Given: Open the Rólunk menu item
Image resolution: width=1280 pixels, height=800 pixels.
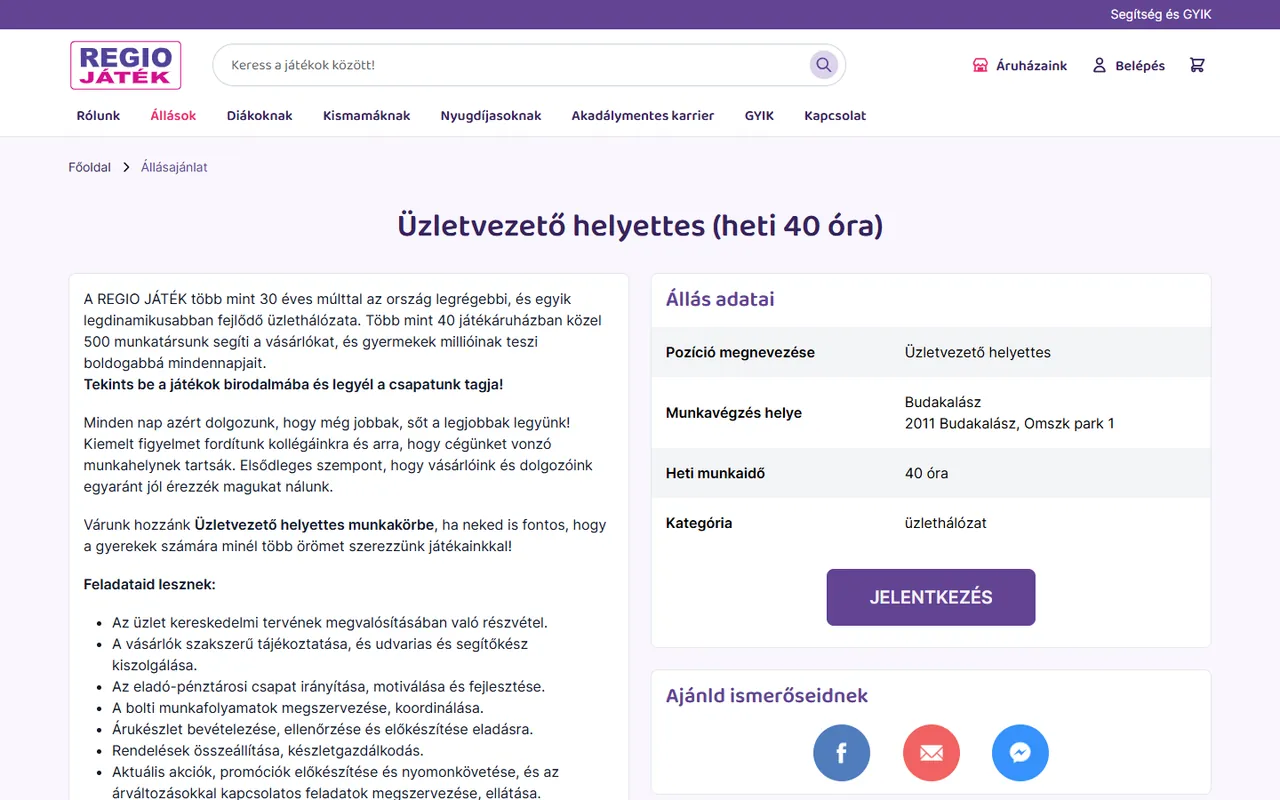Looking at the screenshot, I should [98, 116].
